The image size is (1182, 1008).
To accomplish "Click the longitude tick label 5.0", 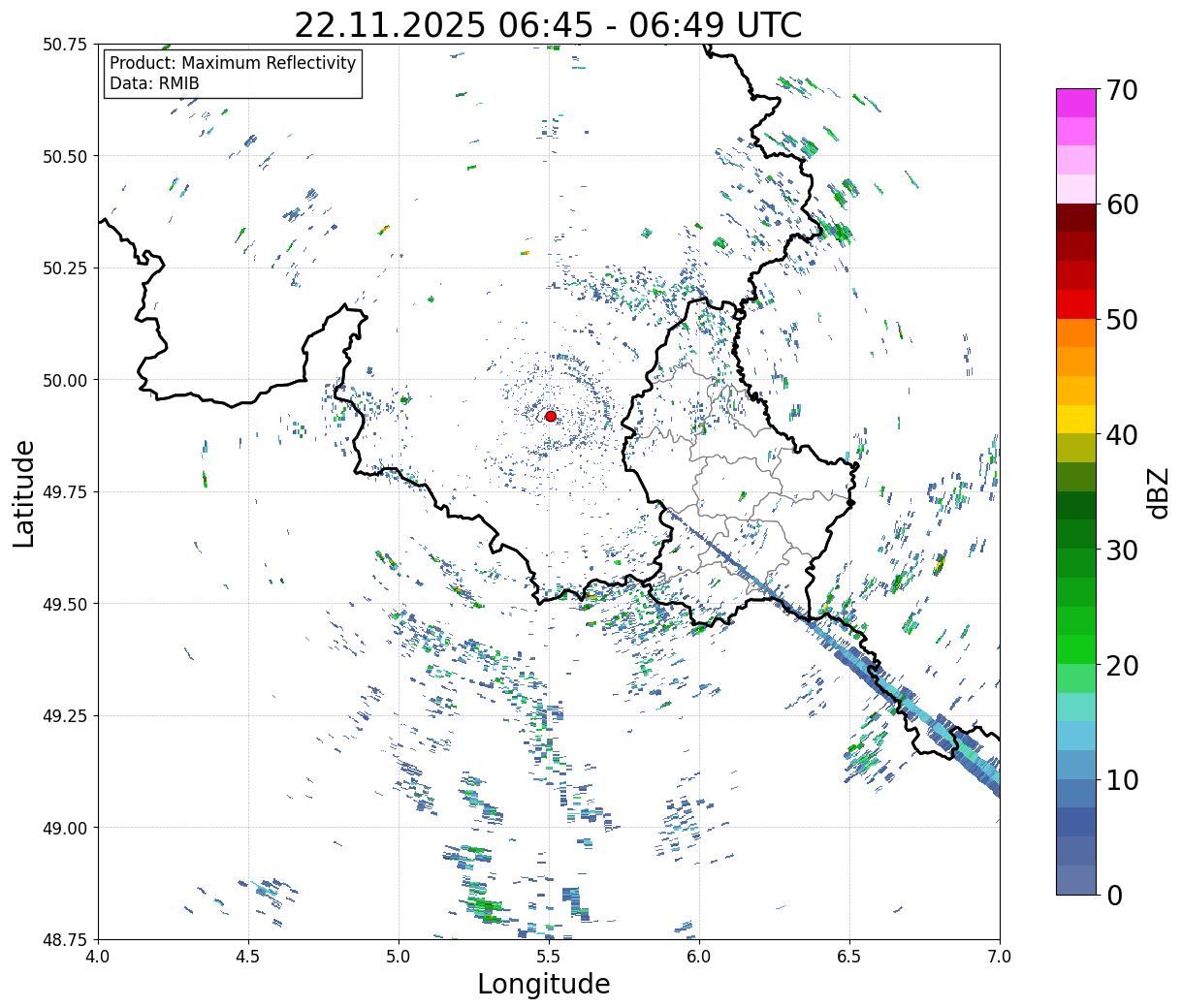I will tap(399, 957).
